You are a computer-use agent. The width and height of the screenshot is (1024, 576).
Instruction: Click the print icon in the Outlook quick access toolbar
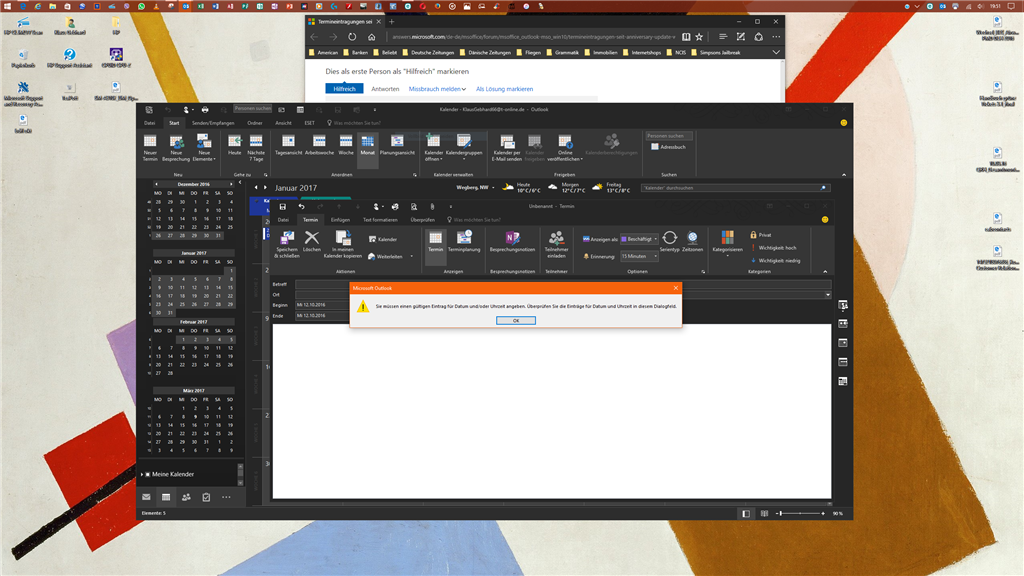tap(205, 110)
